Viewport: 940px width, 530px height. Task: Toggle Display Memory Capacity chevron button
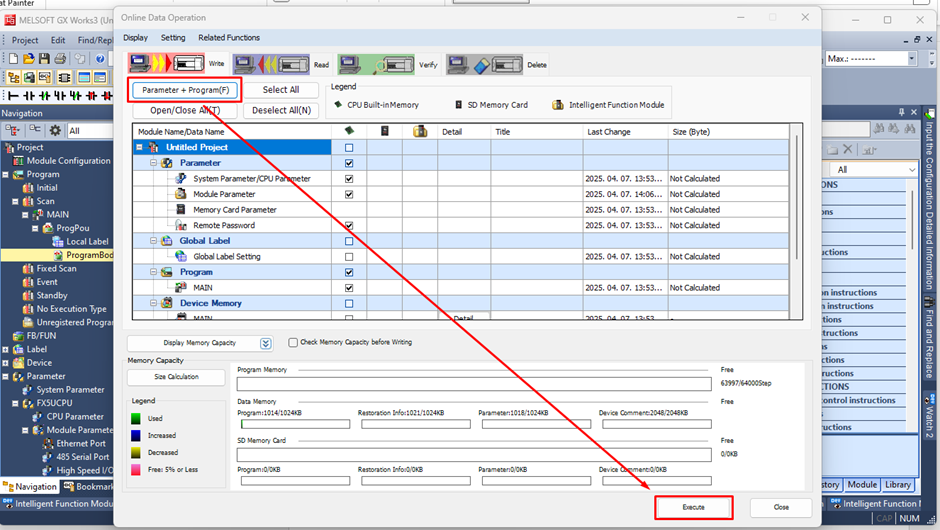[x=266, y=343]
